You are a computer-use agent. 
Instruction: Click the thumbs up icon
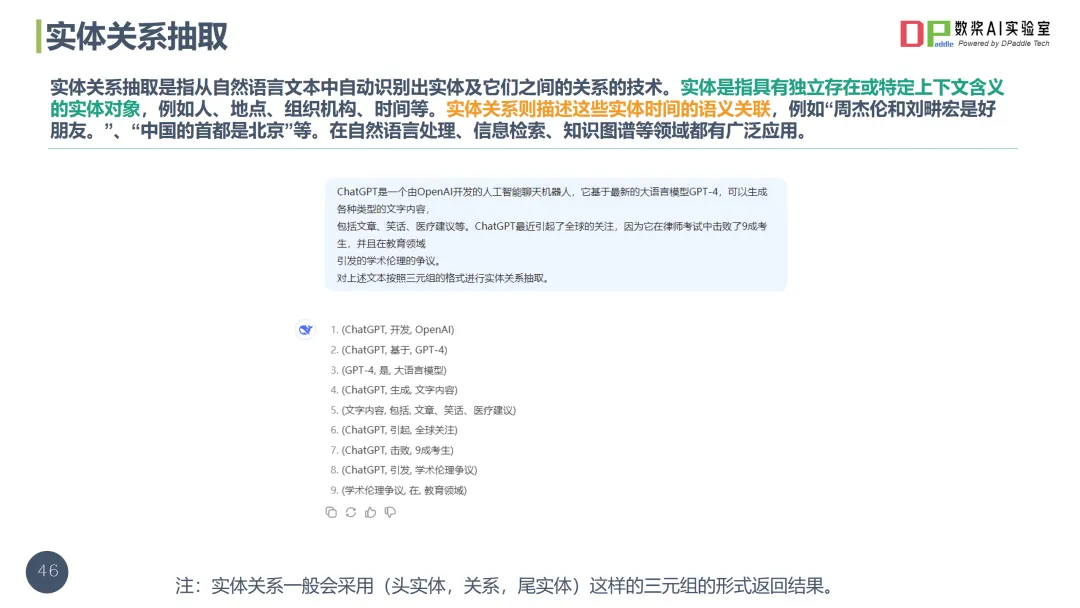[371, 512]
